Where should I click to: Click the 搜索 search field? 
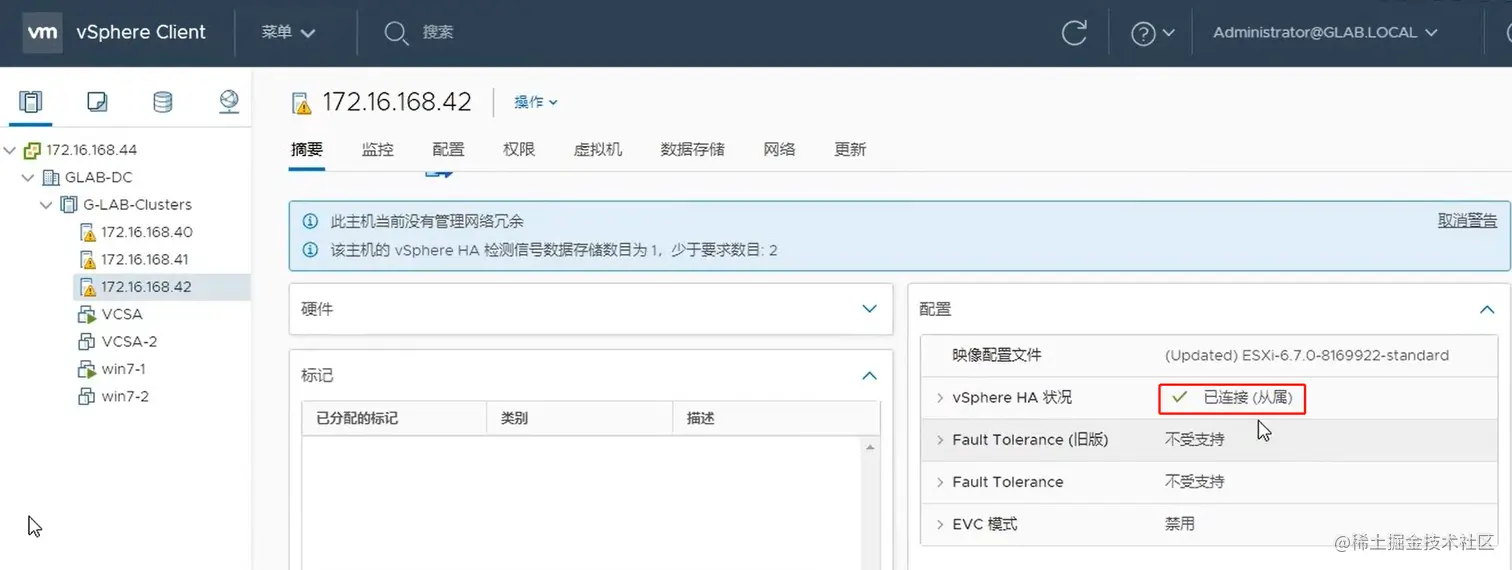pyautogui.click(x=438, y=32)
